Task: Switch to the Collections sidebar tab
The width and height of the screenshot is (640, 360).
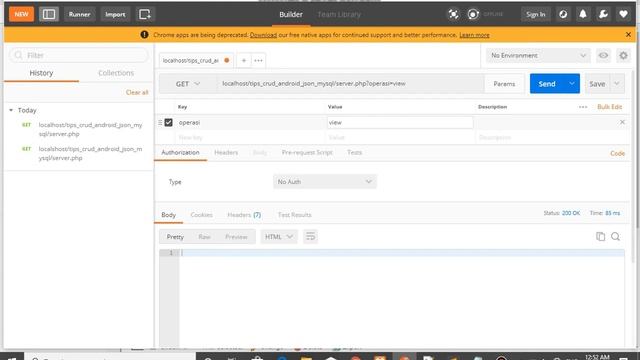Action: 116,73
